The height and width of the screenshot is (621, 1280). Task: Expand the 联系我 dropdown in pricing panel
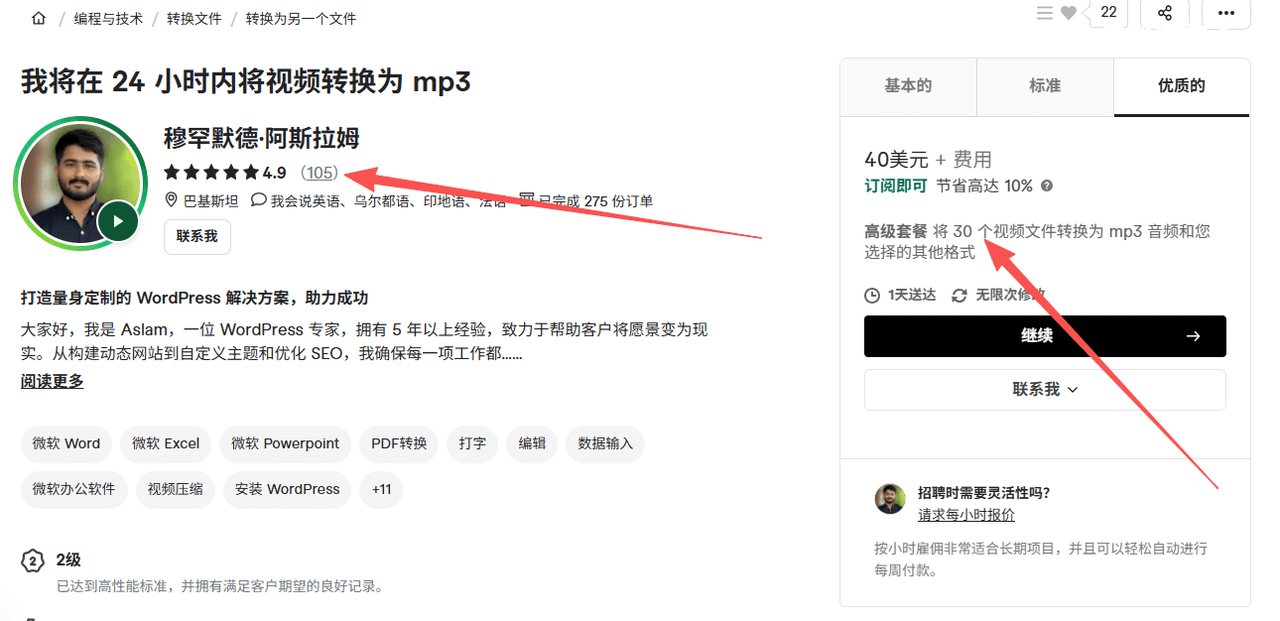point(1045,389)
